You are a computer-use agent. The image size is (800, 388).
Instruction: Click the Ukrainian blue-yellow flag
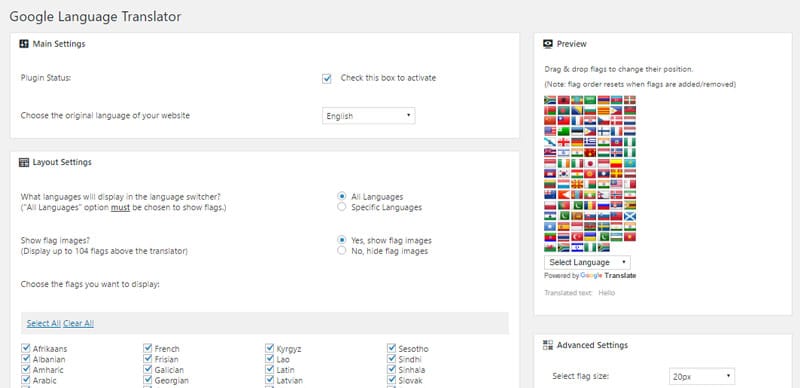coord(590,236)
